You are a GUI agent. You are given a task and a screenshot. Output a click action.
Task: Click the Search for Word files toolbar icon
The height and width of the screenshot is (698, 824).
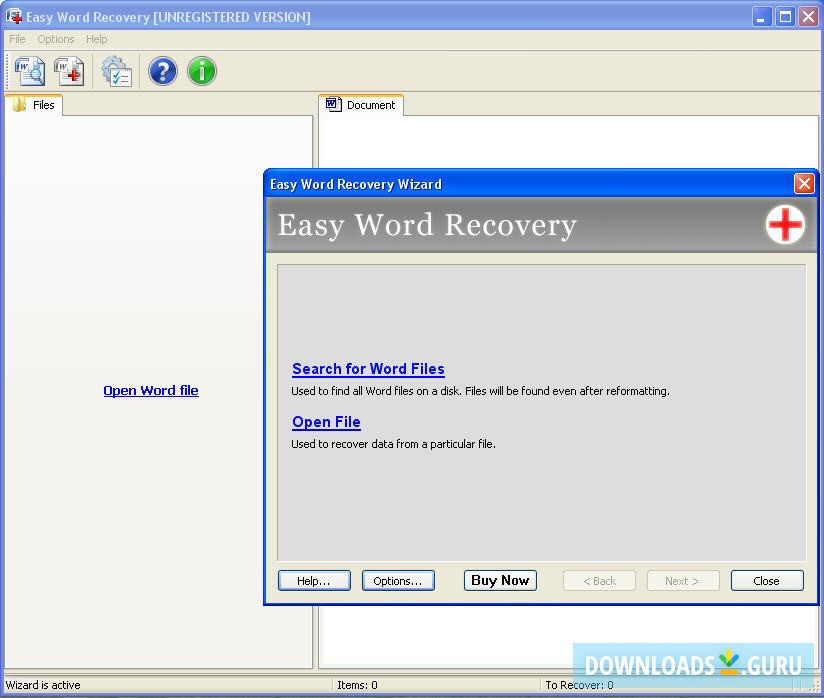coord(30,71)
